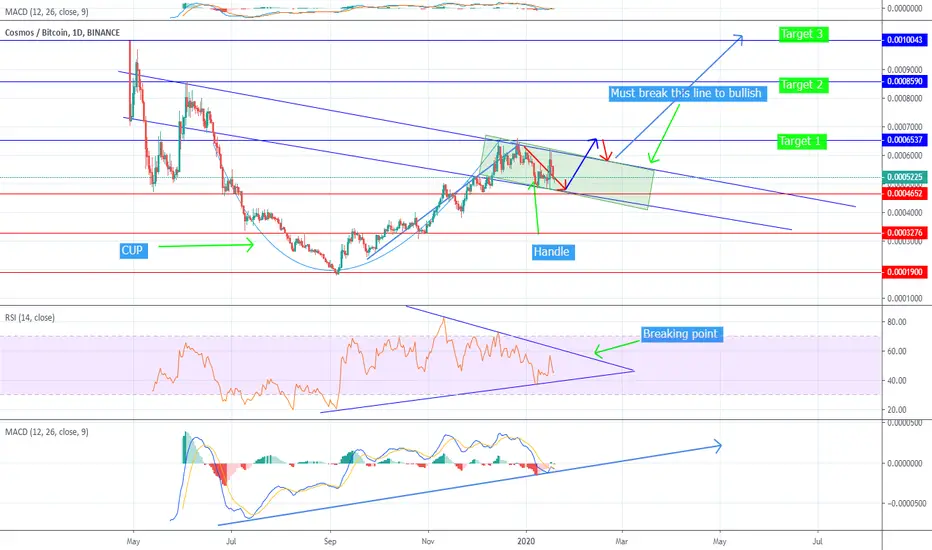Click the Nov date on time axis
The width and height of the screenshot is (932, 550).
pos(428,542)
